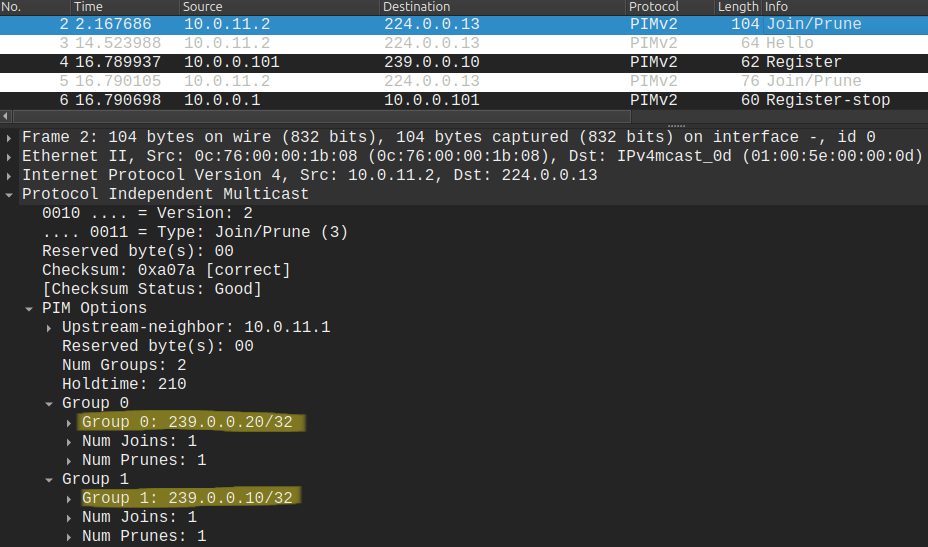Expand the highlighted Group 0: 239.0.0.20/32 entry

click(x=70, y=422)
